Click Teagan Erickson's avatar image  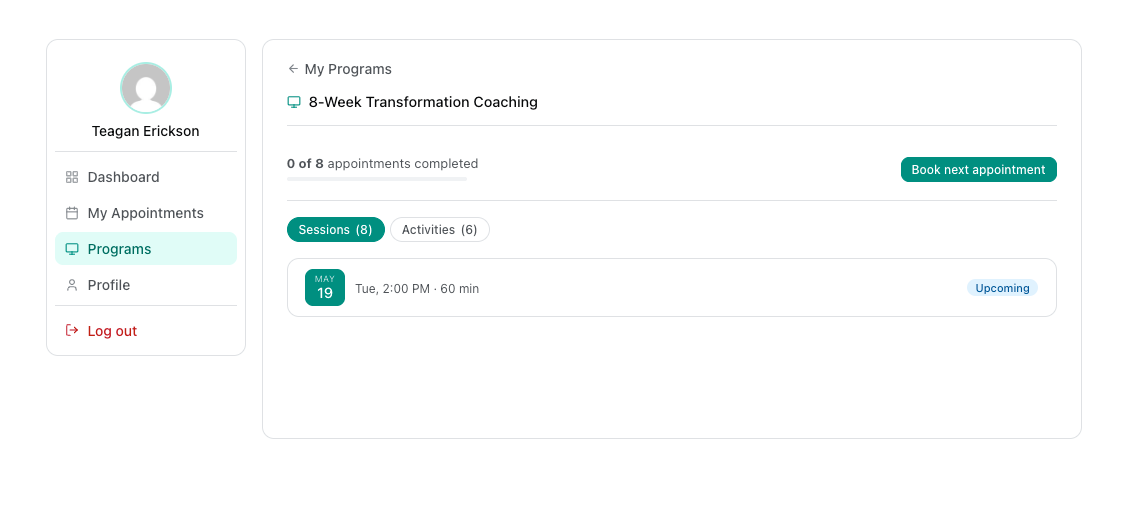[x=146, y=88]
